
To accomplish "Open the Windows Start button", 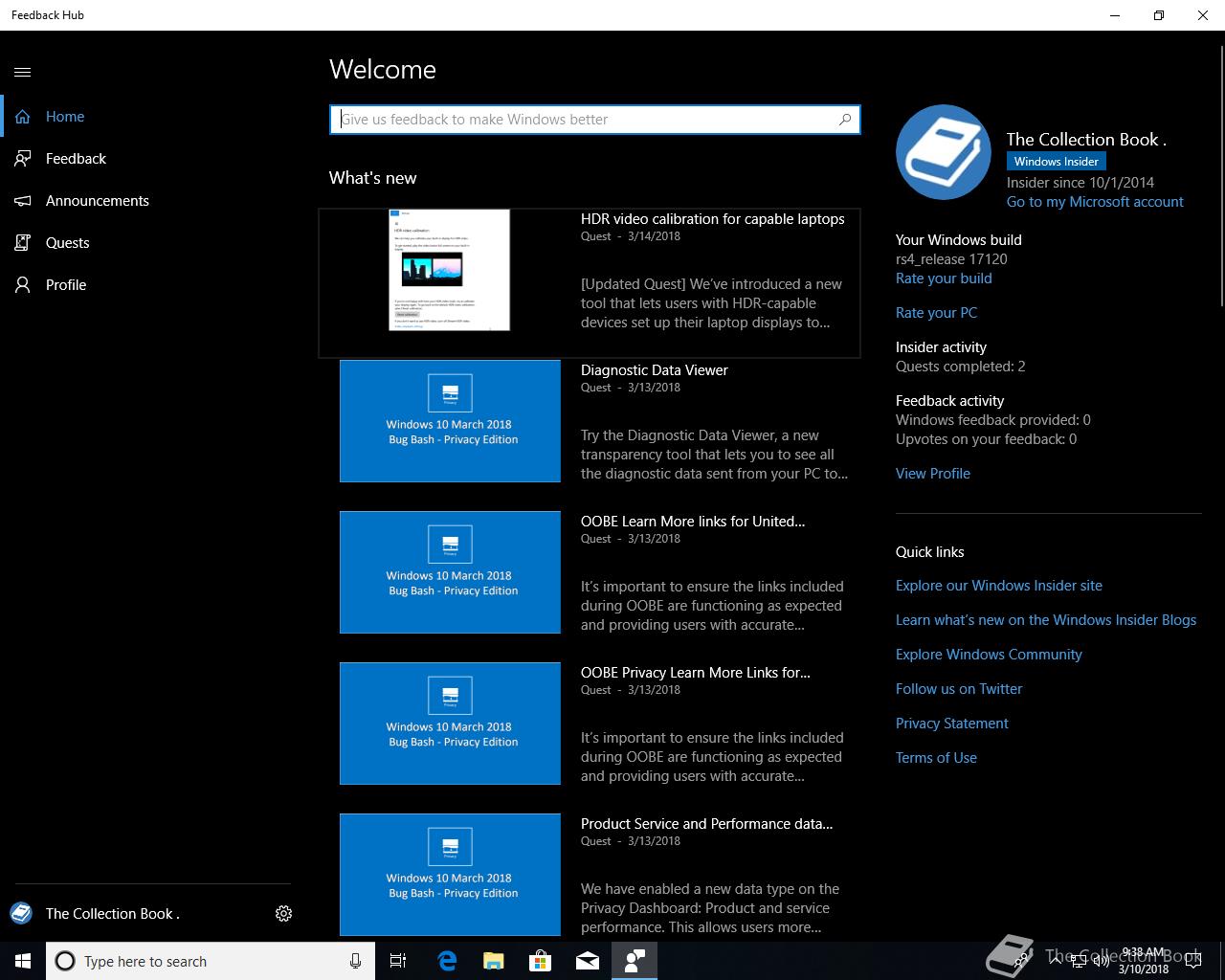I will pyautogui.click(x=23, y=961).
